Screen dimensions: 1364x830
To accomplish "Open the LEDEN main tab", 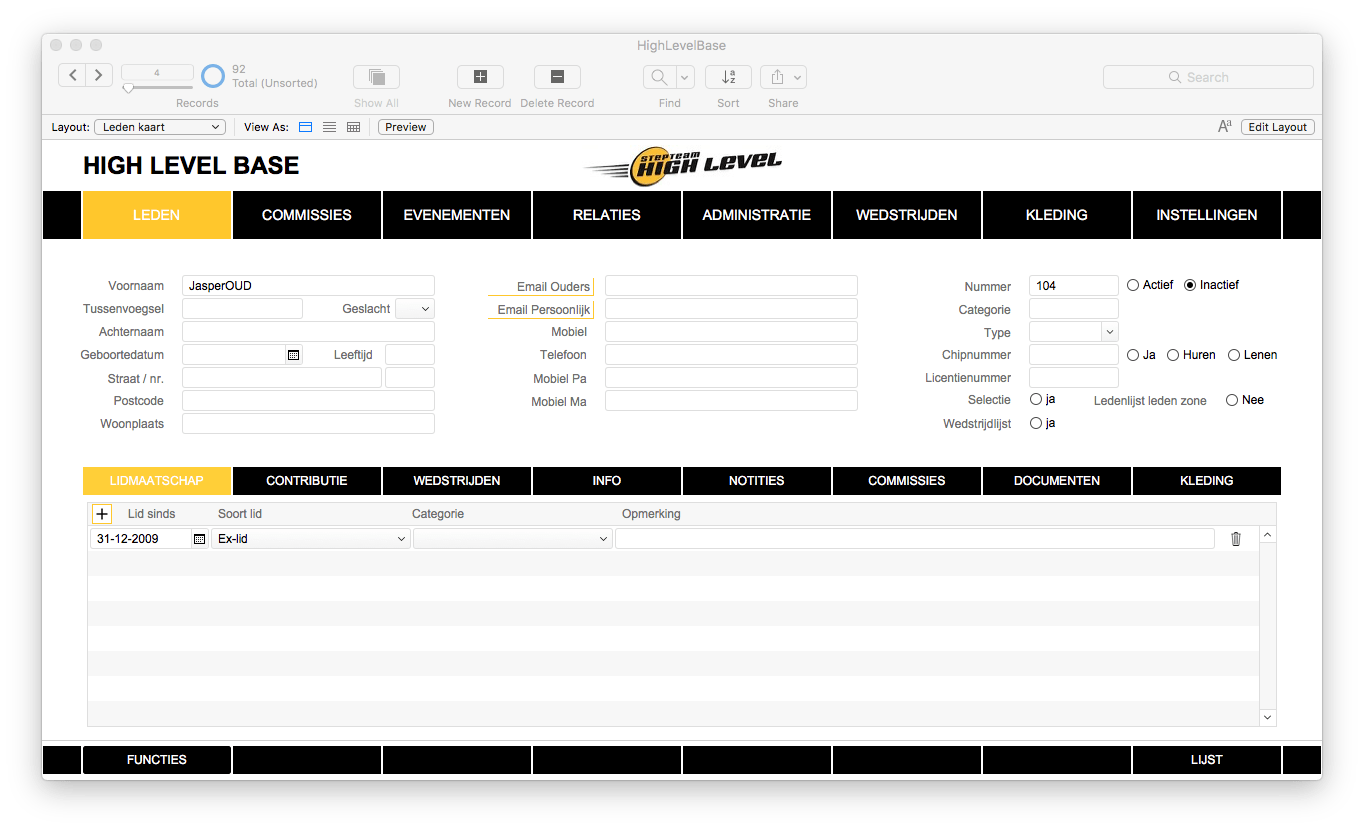I will click(157, 215).
